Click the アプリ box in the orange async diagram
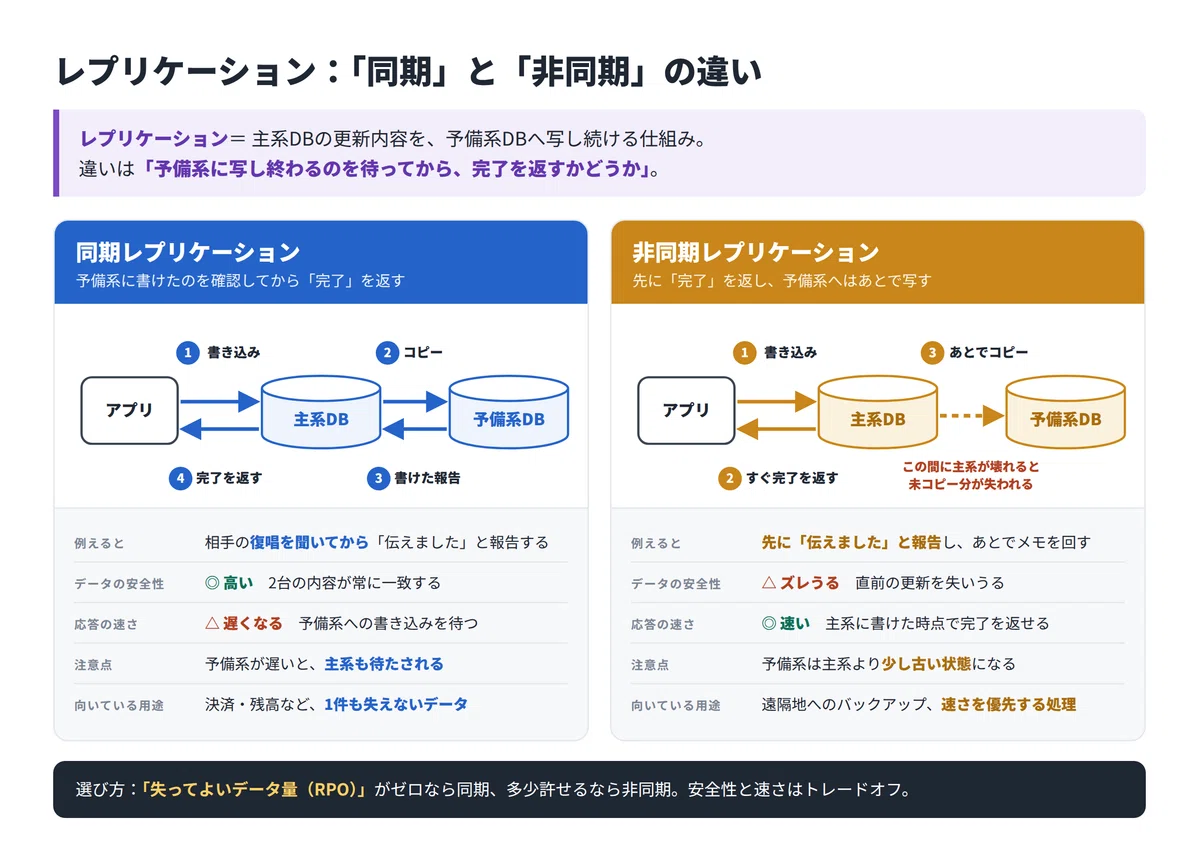The width and height of the screenshot is (1200, 860). [x=686, y=410]
